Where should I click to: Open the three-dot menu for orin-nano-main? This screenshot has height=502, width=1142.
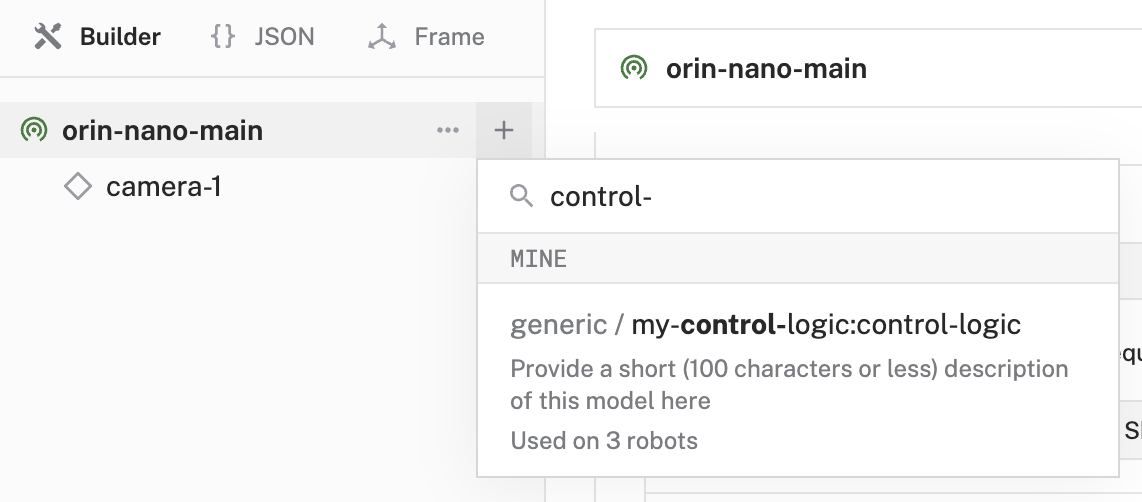coord(448,130)
